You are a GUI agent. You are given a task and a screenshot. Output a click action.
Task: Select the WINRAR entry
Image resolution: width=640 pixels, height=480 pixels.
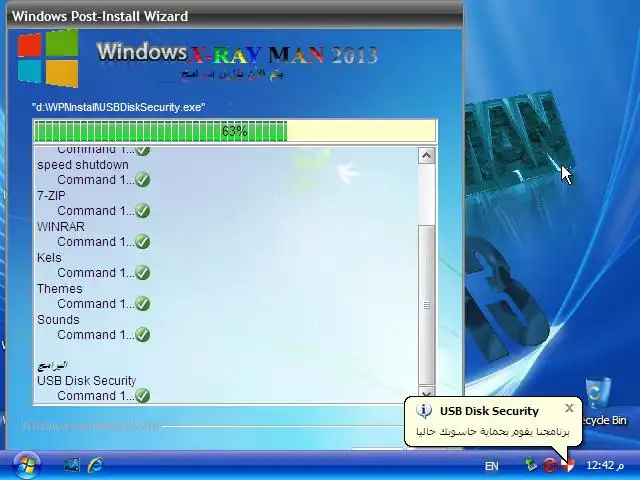point(61,227)
